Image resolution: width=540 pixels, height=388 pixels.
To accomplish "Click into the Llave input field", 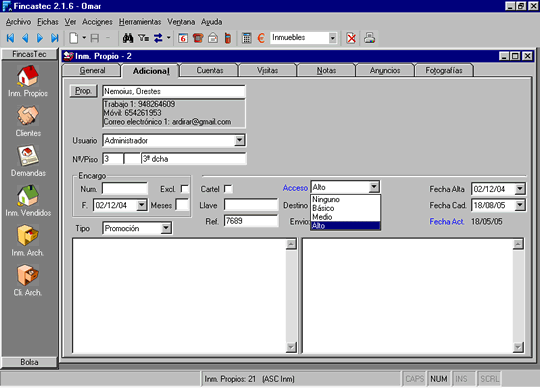I will [x=251, y=205].
